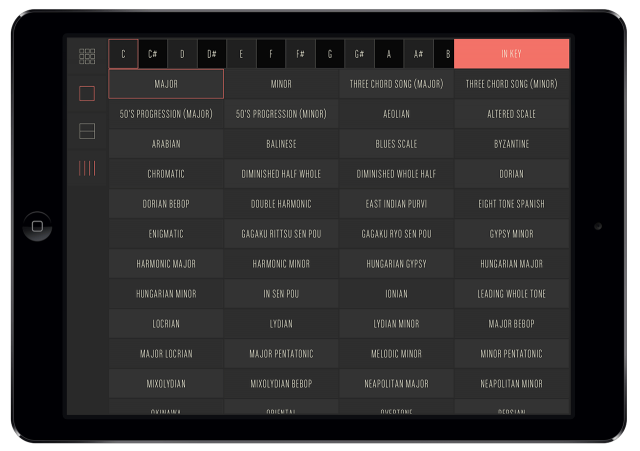Select root note B
The height and width of the screenshot is (451, 640).
click(x=444, y=54)
